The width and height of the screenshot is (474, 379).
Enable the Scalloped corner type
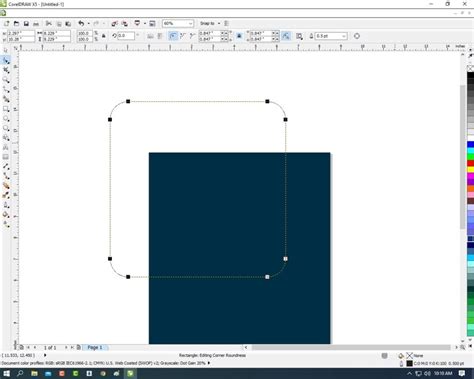click(x=183, y=36)
